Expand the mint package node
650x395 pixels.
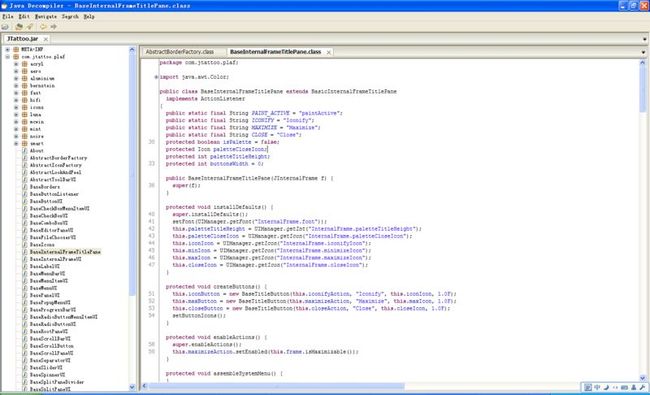[16, 129]
